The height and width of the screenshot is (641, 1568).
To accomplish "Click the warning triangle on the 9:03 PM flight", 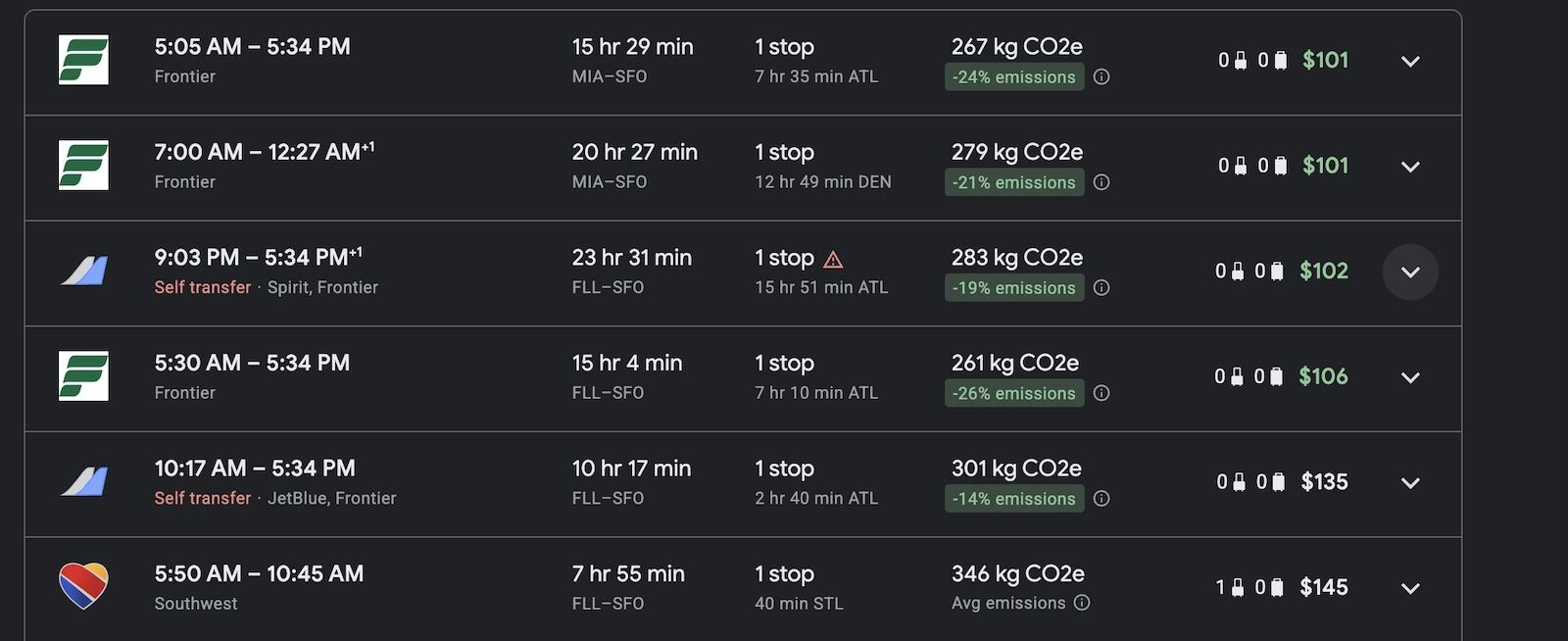I will (x=833, y=258).
